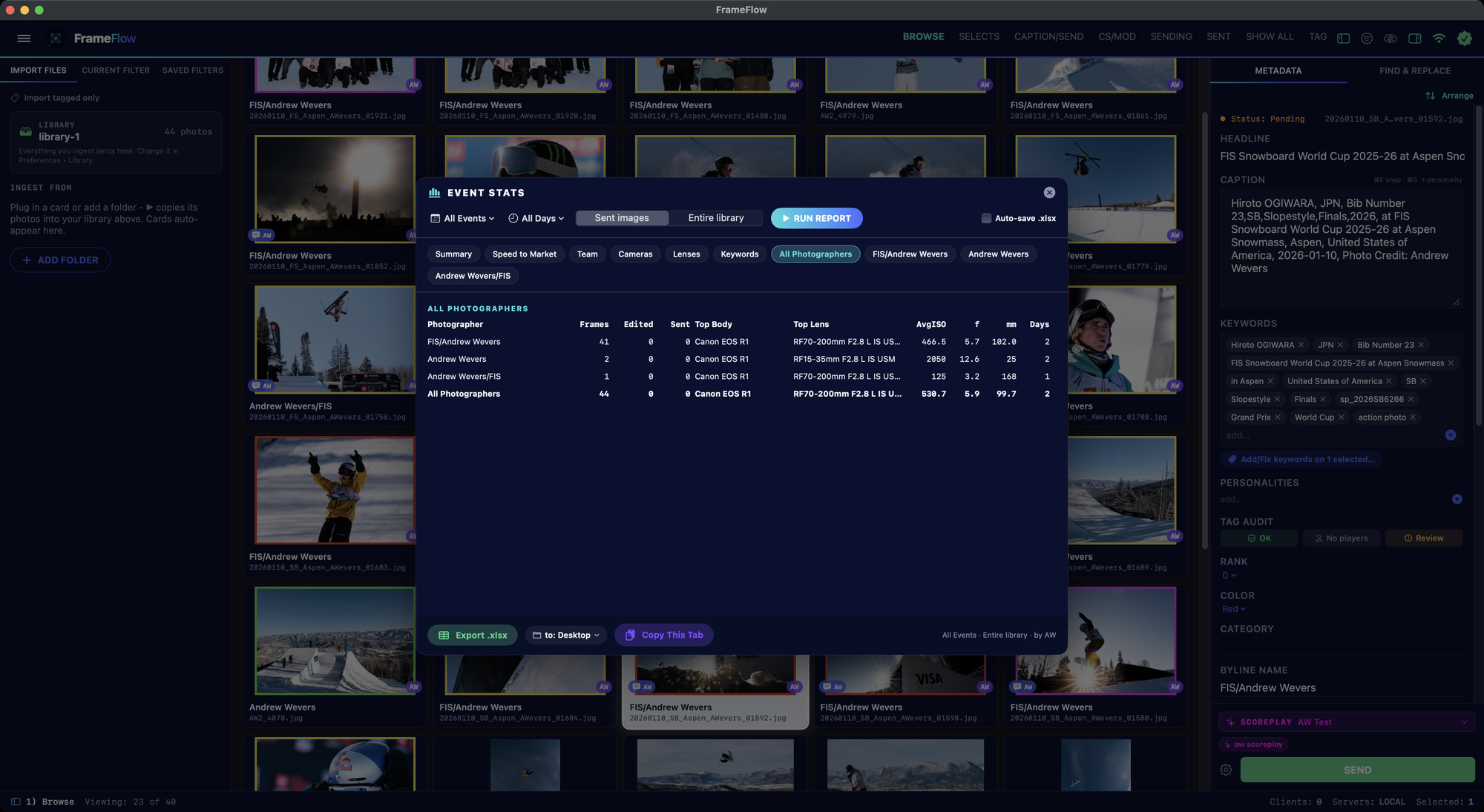The width and height of the screenshot is (1484, 812).
Task: Toggle the left sidebar panel icon
Action: tap(1343, 39)
